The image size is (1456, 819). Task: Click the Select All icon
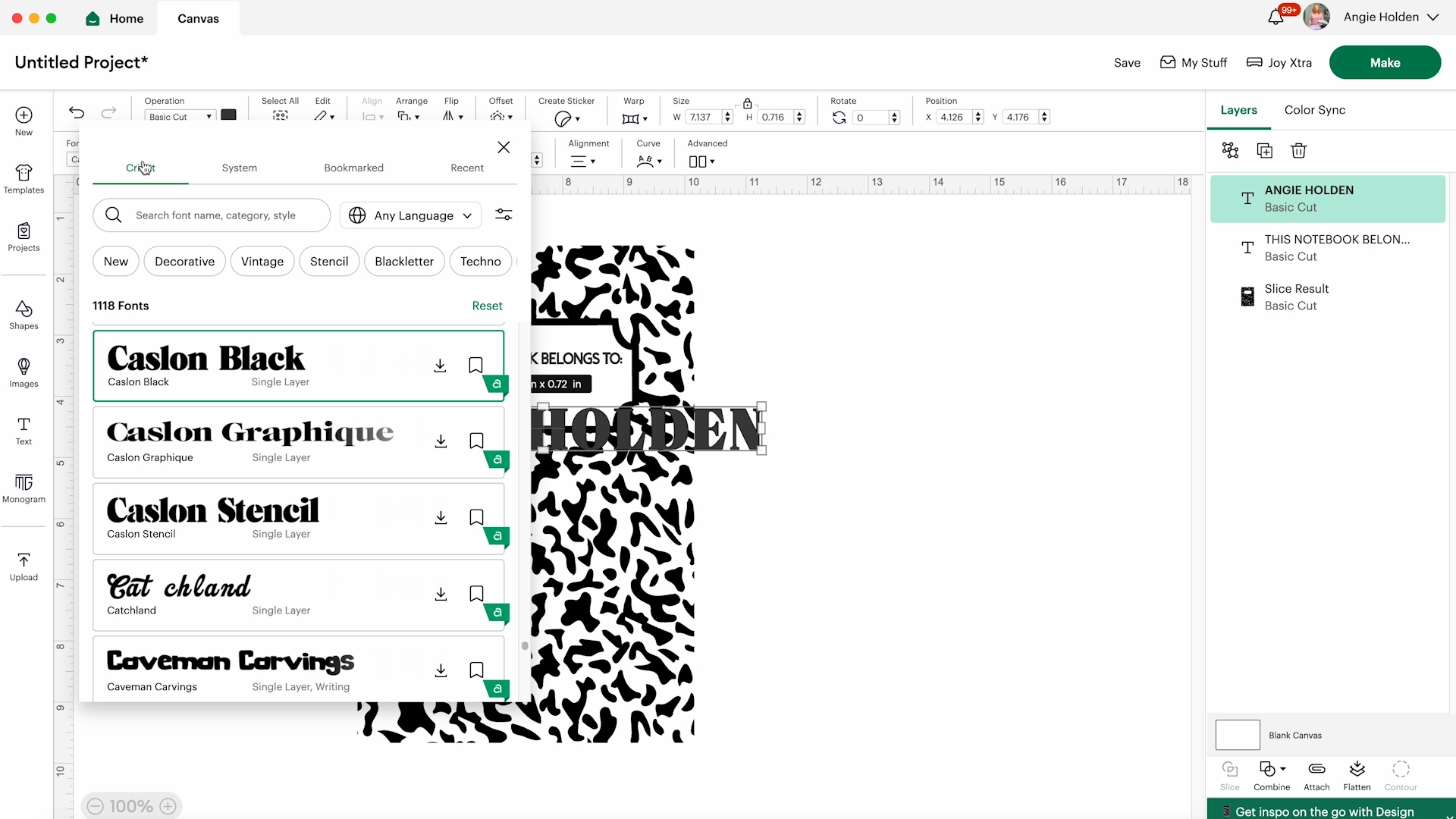pyautogui.click(x=281, y=116)
